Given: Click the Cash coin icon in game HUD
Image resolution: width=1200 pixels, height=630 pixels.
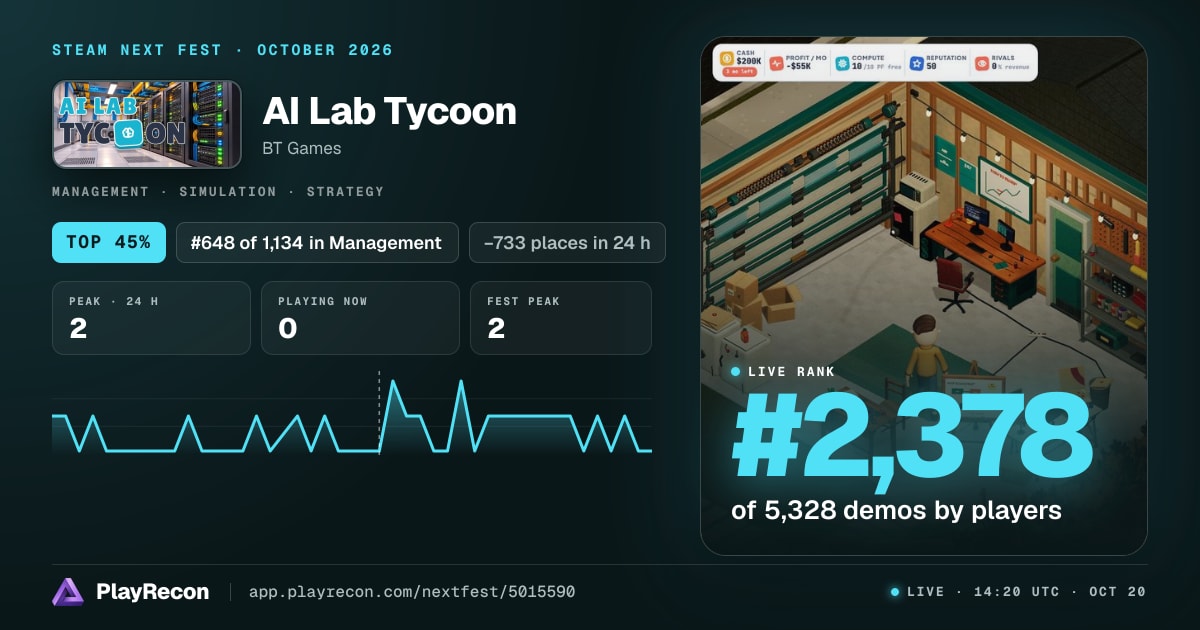Looking at the screenshot, I should coord(727,58).
